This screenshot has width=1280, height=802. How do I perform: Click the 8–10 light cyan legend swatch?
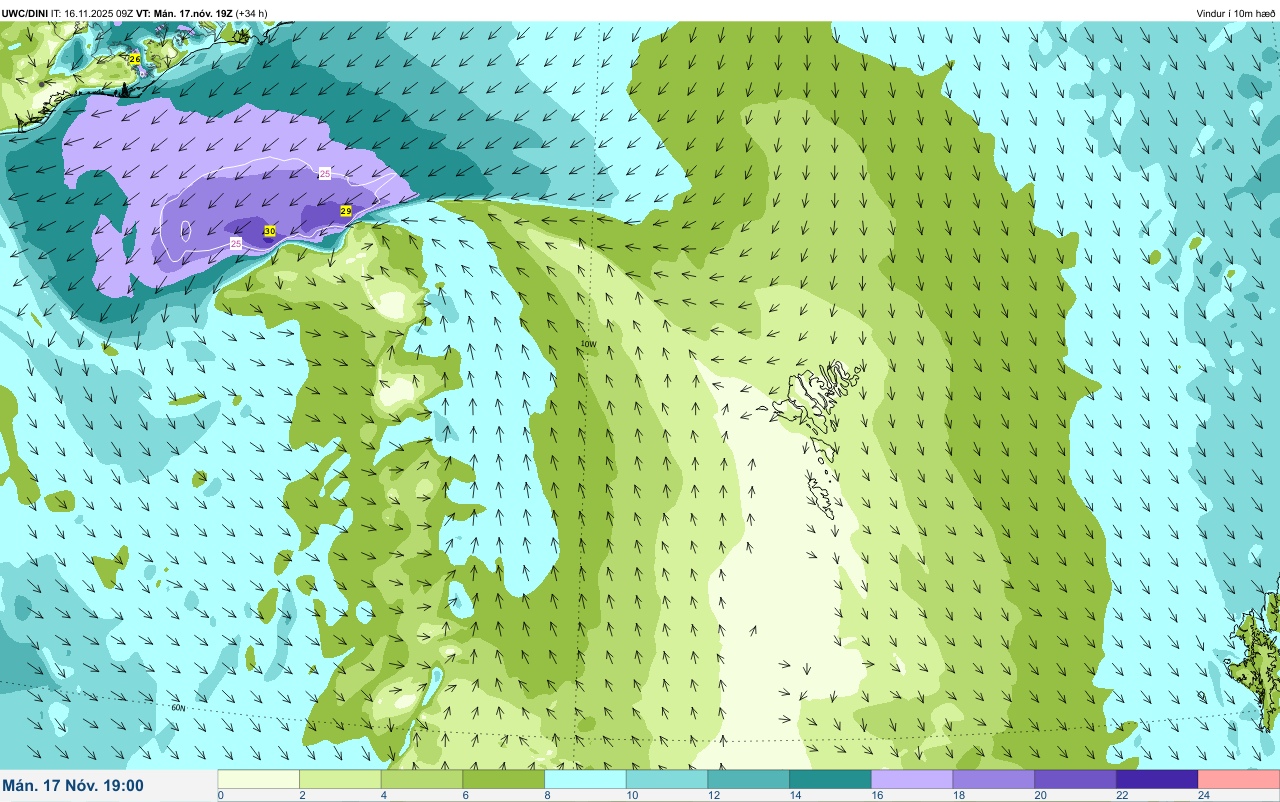pyautogui.click(x=586, y=779)
